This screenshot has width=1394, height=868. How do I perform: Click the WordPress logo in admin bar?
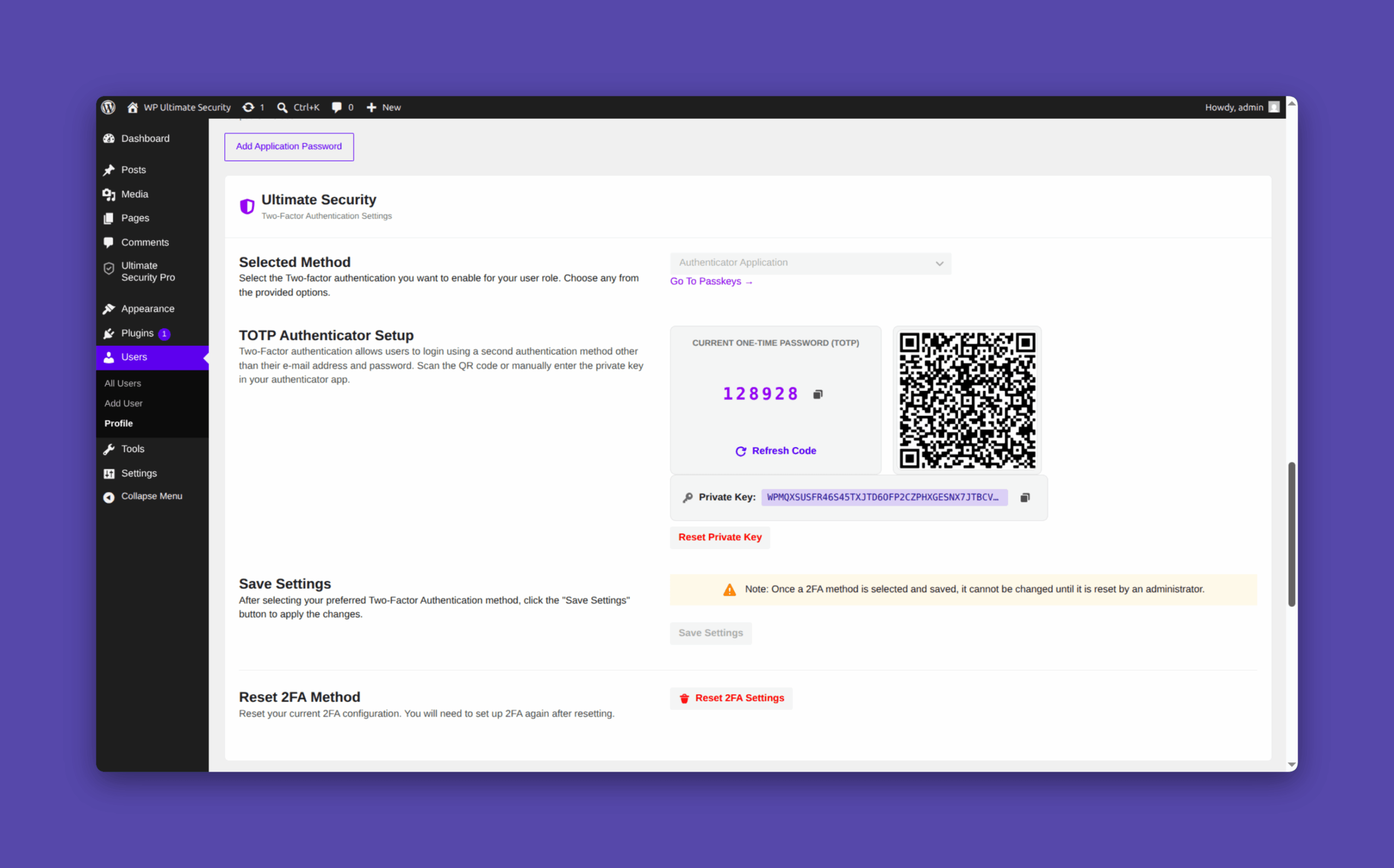108,107
